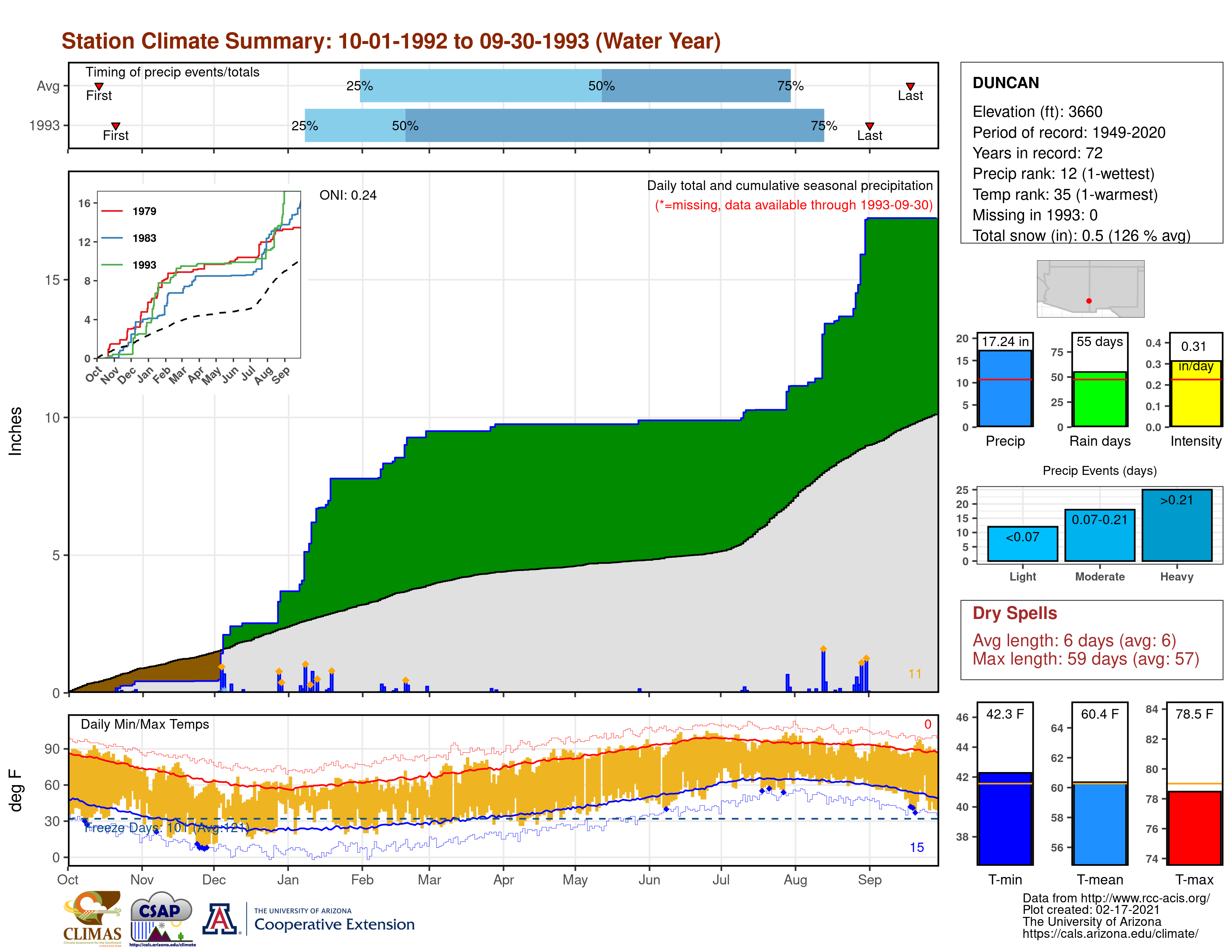Viewport: 1232px width, 952px height.
Task: Click the CSAP cloud logo
Action: point(162,918)
